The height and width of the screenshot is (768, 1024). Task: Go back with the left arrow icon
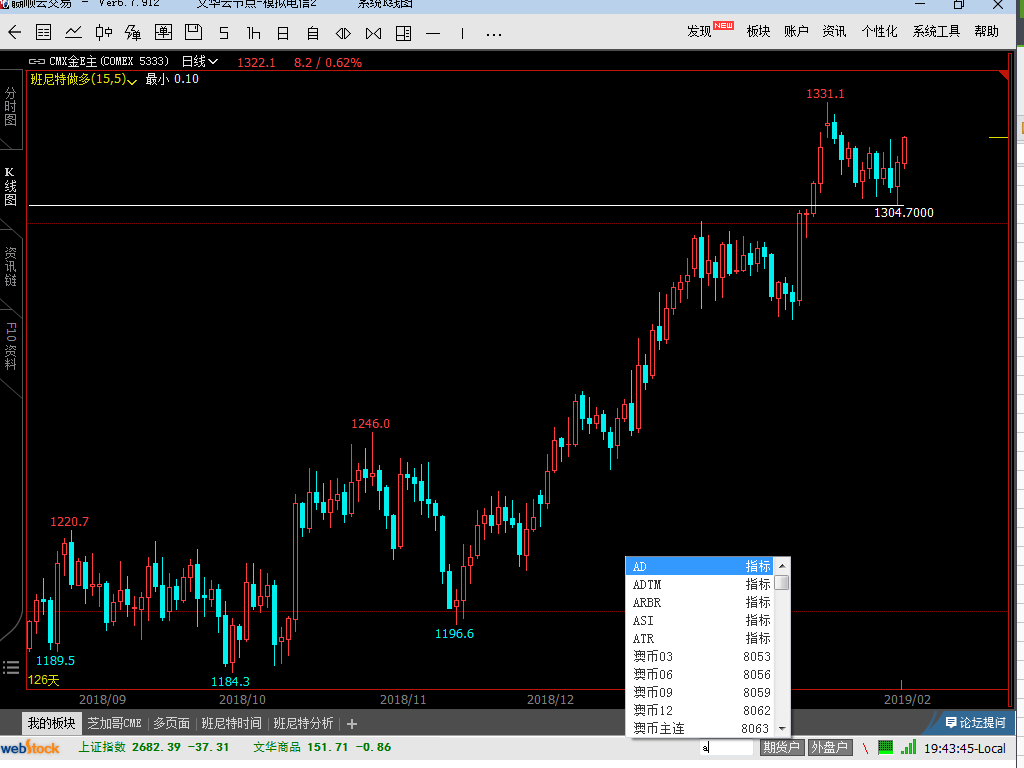[14, 33]
